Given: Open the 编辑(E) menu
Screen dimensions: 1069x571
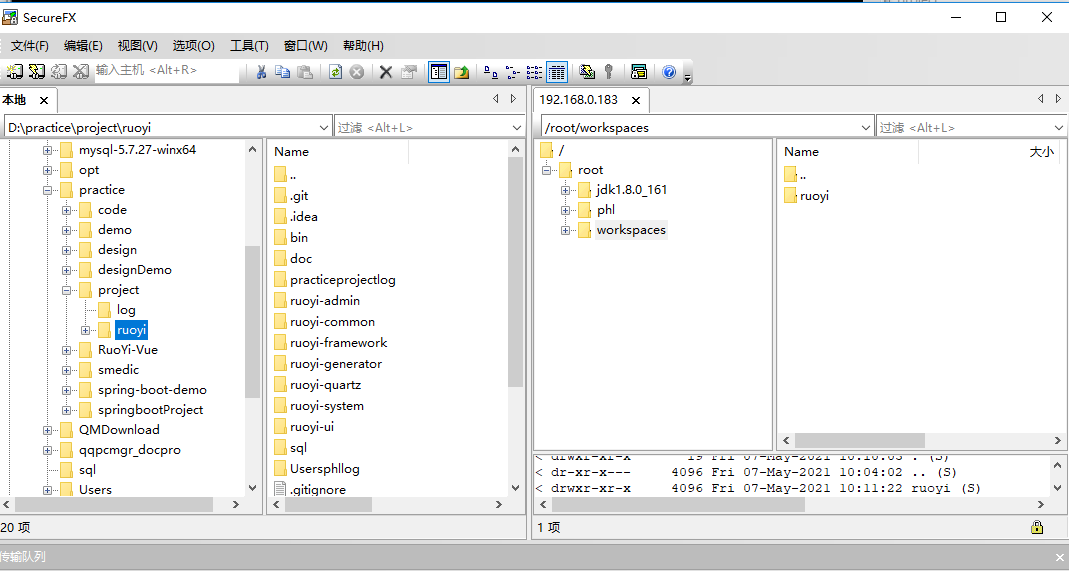Looking at the screenshot, I should point(83,46).
